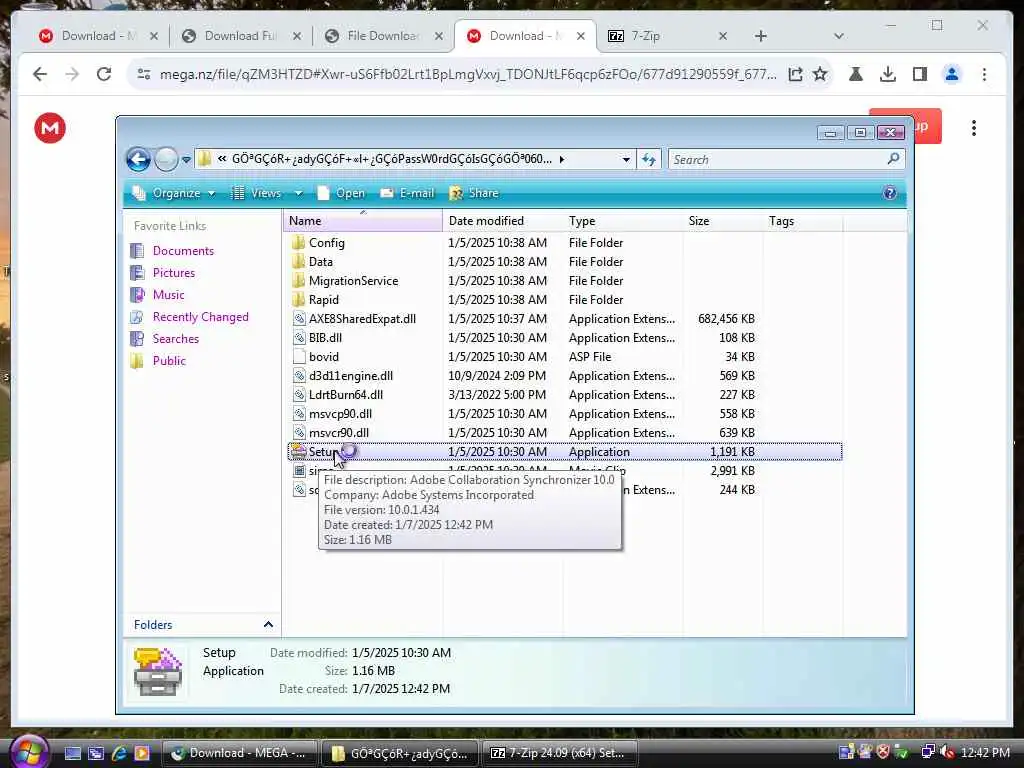Sort by the Type column header

click(622, 221)
